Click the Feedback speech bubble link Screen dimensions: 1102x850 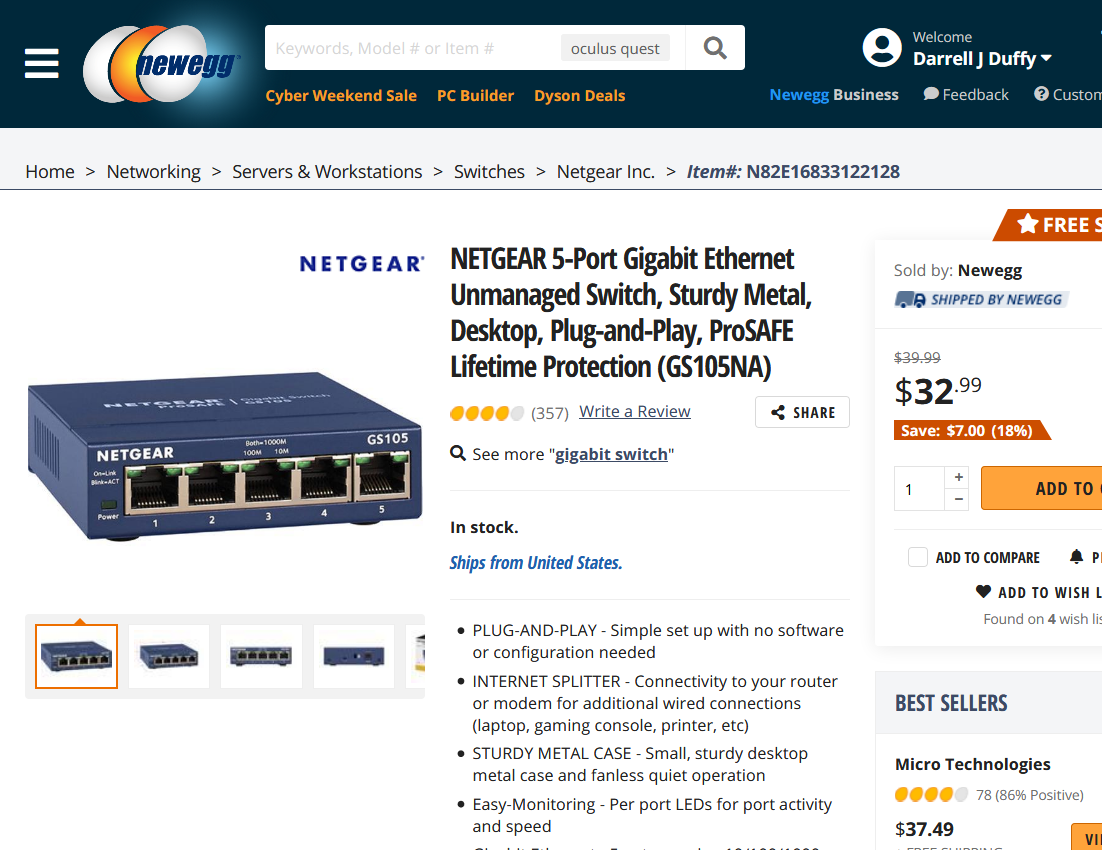(966, 95)
